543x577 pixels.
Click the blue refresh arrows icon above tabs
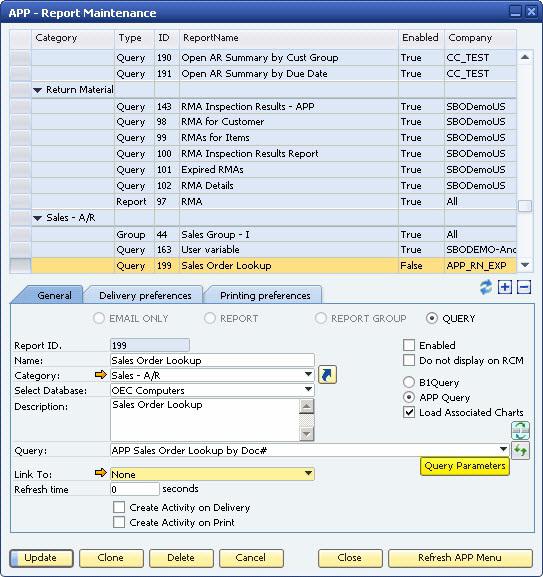tap(486, 287)
